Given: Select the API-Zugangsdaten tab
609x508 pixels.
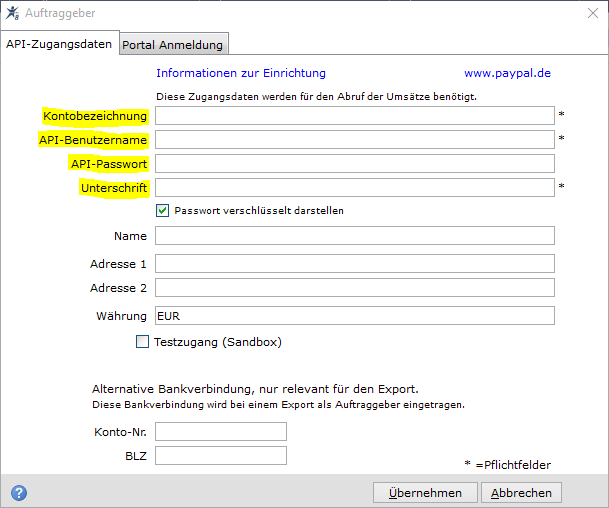Looking at the screenshot, I should pyautogui.click(x=59, y=44).
